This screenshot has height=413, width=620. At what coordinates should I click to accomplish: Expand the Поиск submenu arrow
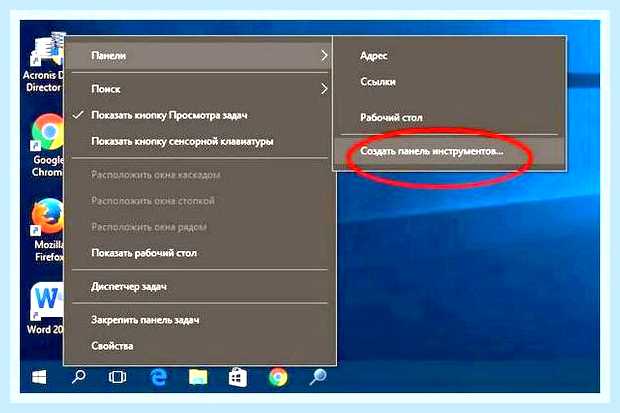(x=324, y=89)
